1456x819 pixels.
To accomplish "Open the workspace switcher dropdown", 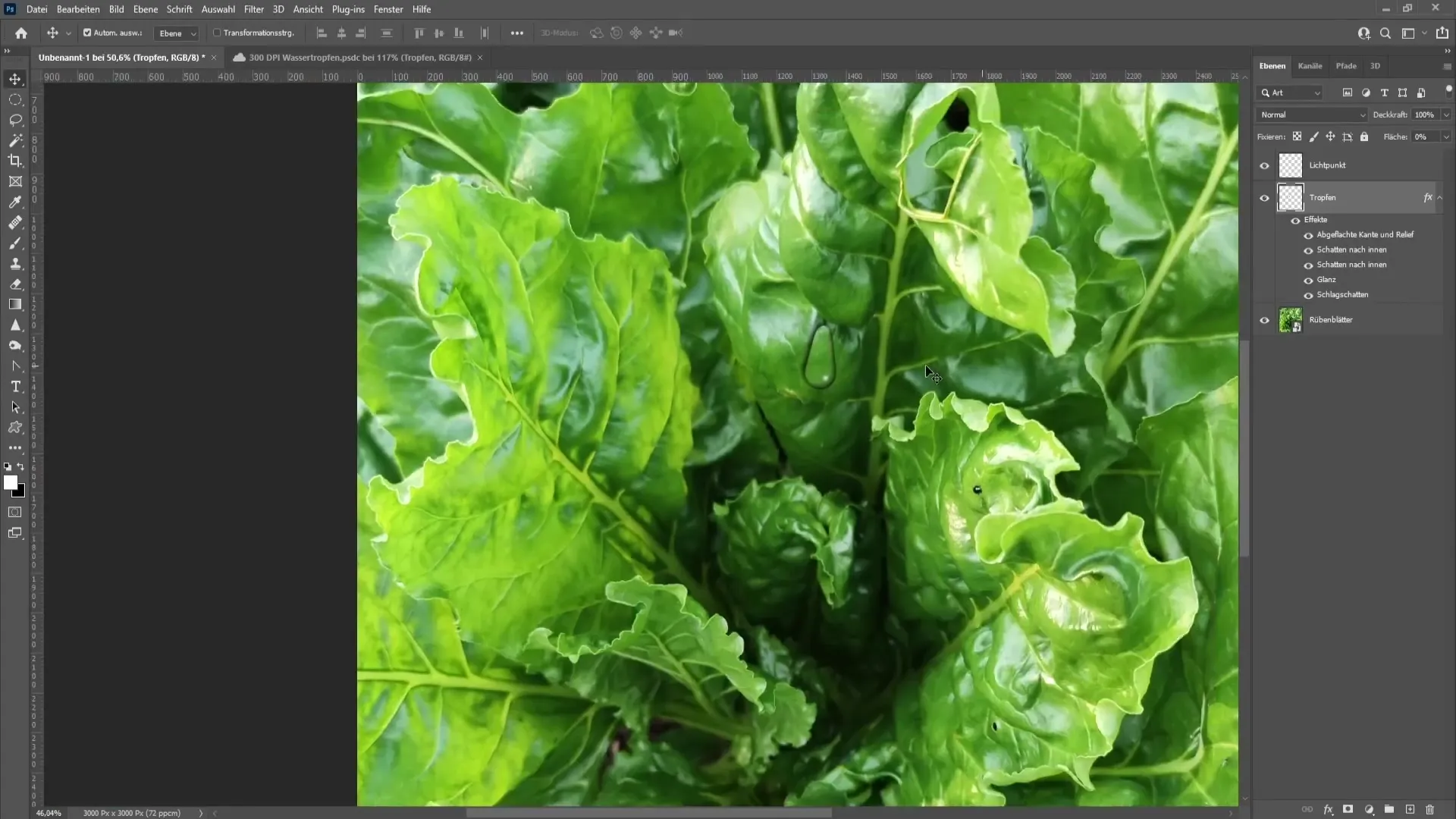I will tap(1412, 33).
